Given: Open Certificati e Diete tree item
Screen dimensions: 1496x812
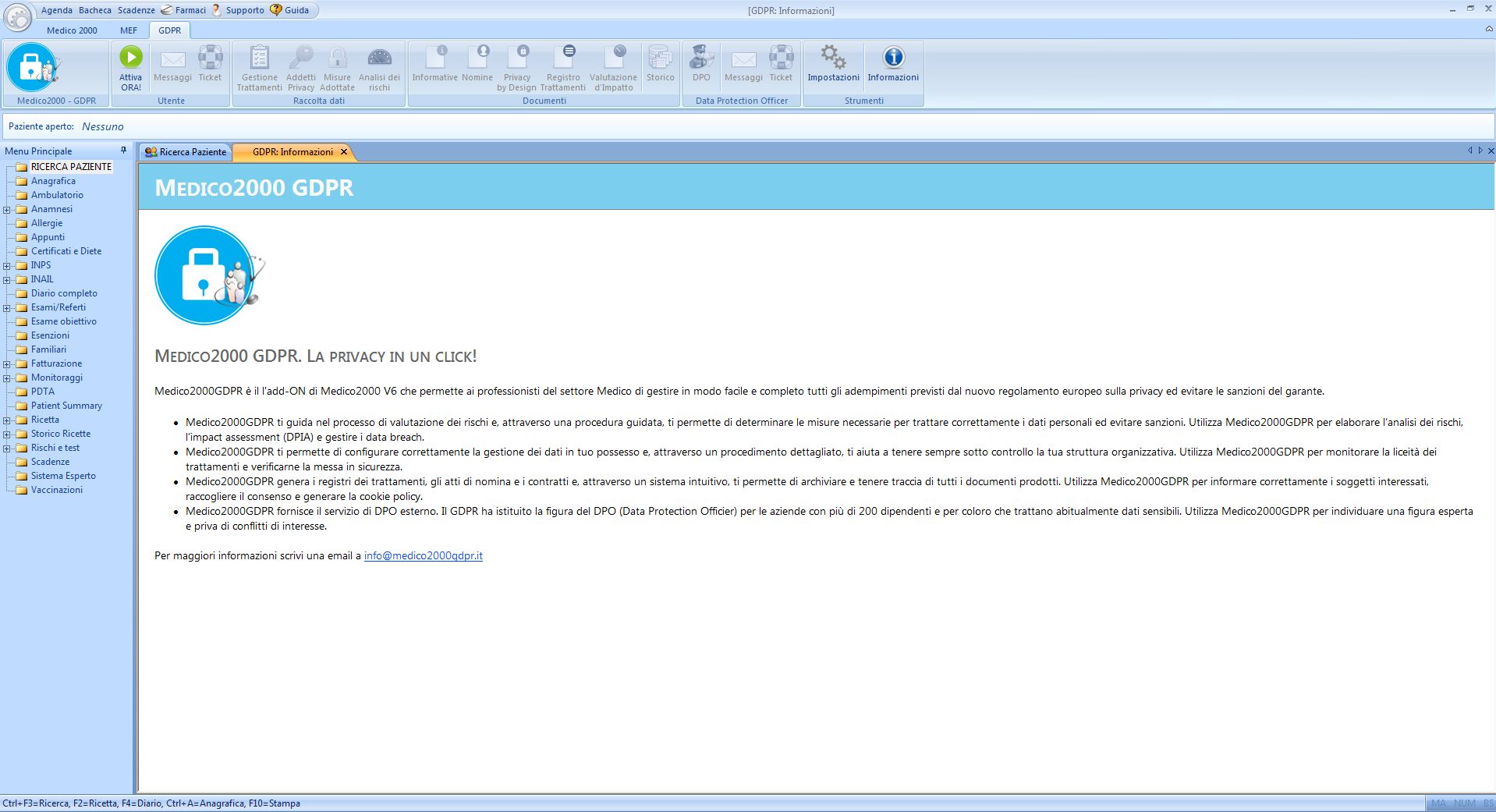Looking at the screenshot, I should 66,251.
